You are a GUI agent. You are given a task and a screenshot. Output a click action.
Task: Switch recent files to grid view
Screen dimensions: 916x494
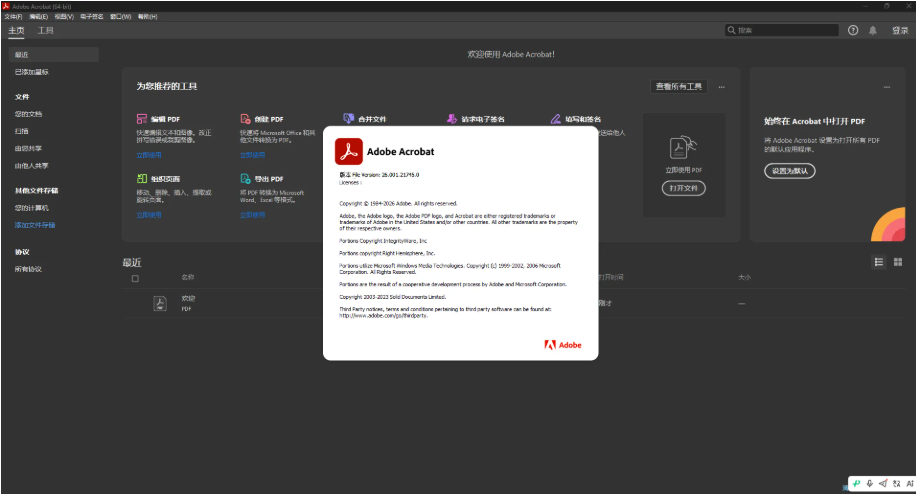click(898, 262)
